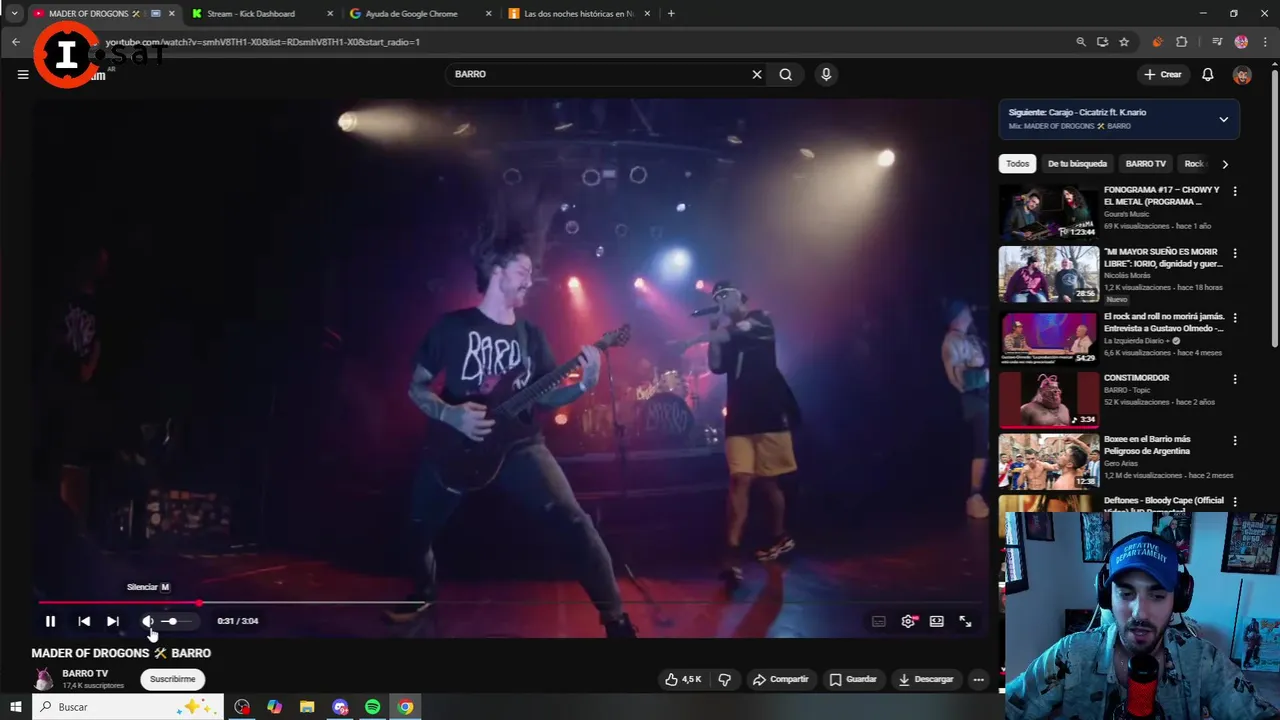Click the Guardar button

point(853,679)
